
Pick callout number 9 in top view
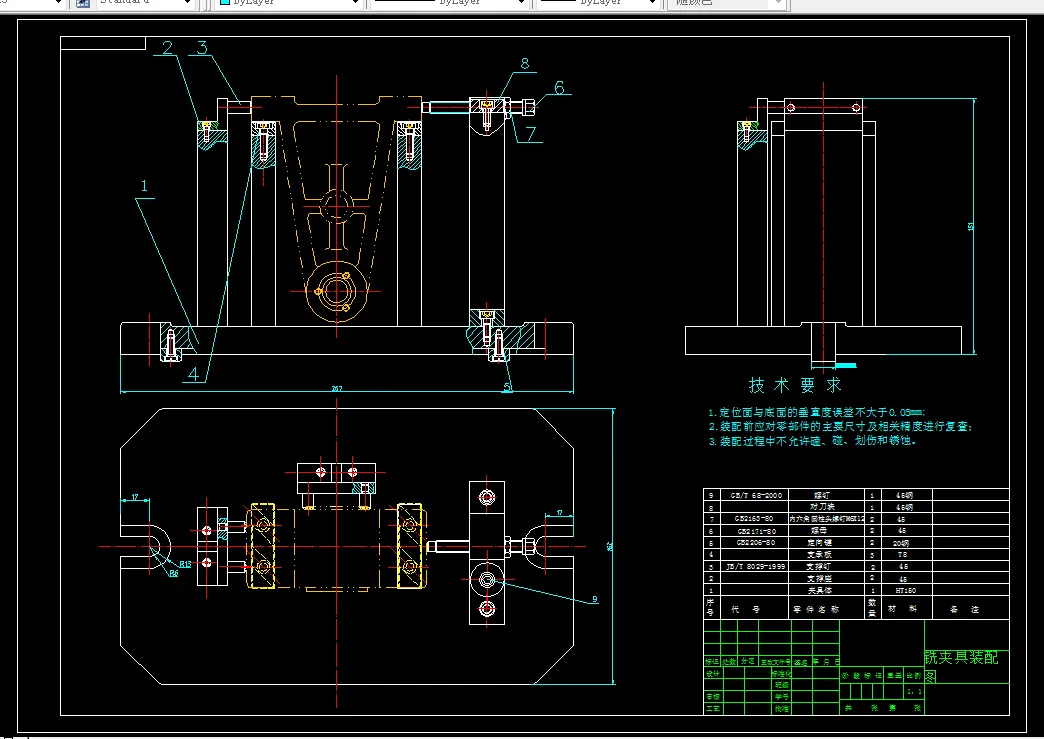(x=593, y=600)
